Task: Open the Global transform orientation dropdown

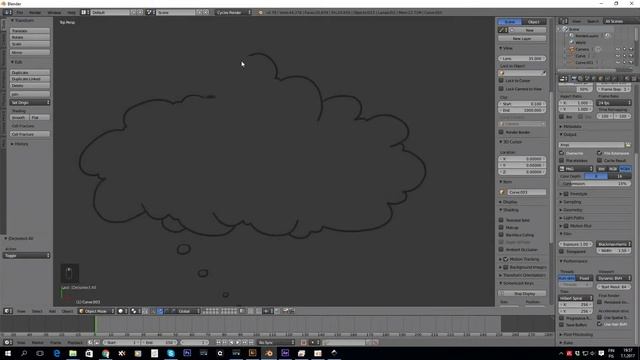Action: (187, 311)
